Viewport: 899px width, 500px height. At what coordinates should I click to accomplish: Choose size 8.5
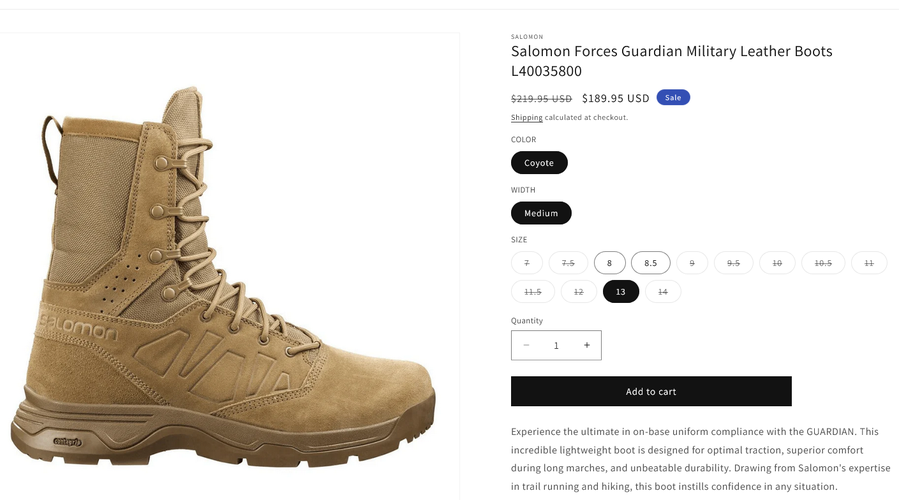click(651, 263)
